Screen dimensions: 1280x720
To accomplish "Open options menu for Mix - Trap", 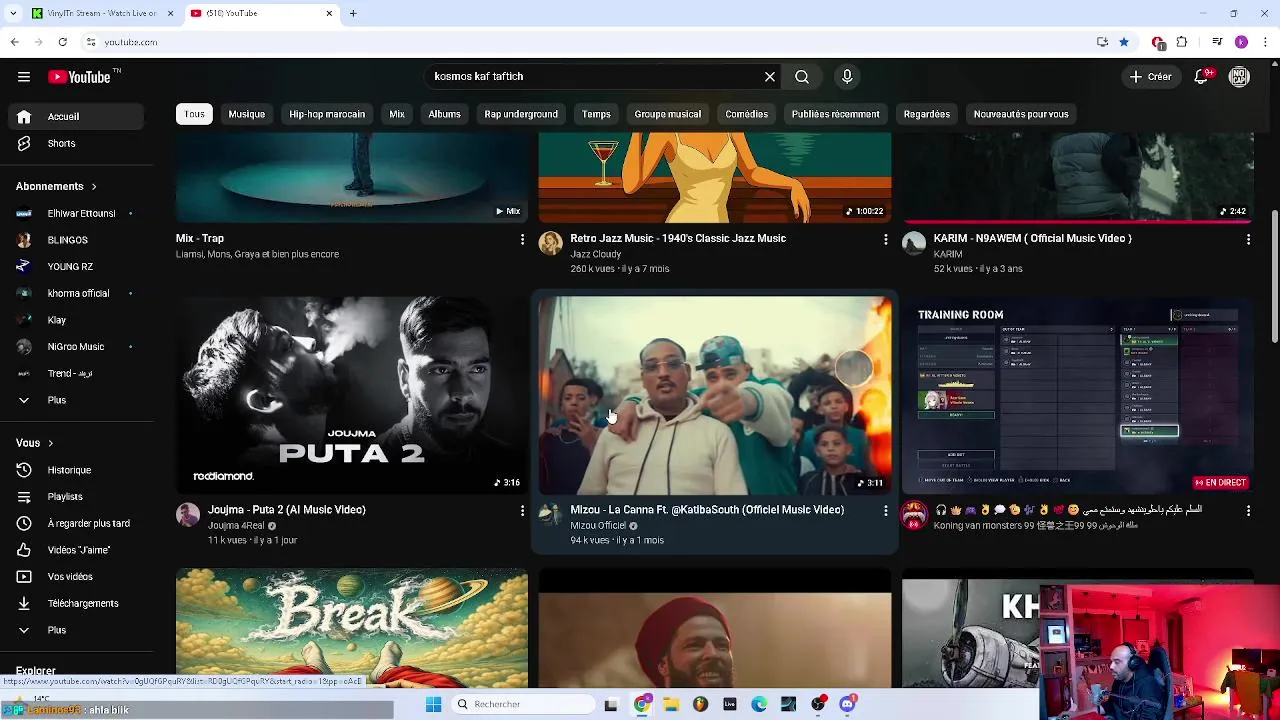I will pyautogui.click(x=522, y=240).
